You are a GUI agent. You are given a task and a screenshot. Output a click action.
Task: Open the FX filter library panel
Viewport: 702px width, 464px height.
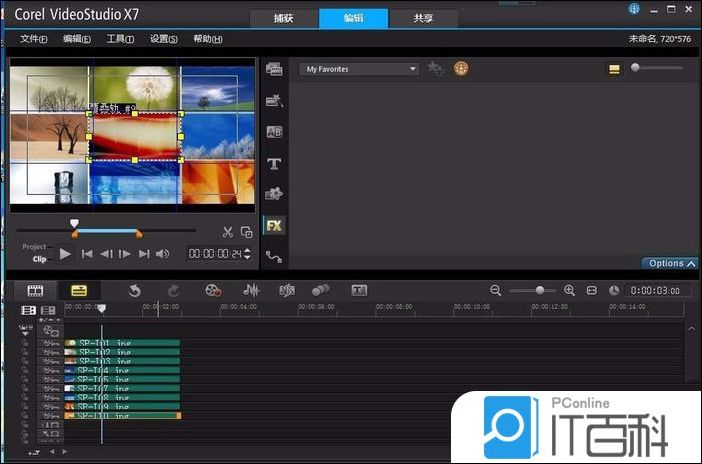273,226
